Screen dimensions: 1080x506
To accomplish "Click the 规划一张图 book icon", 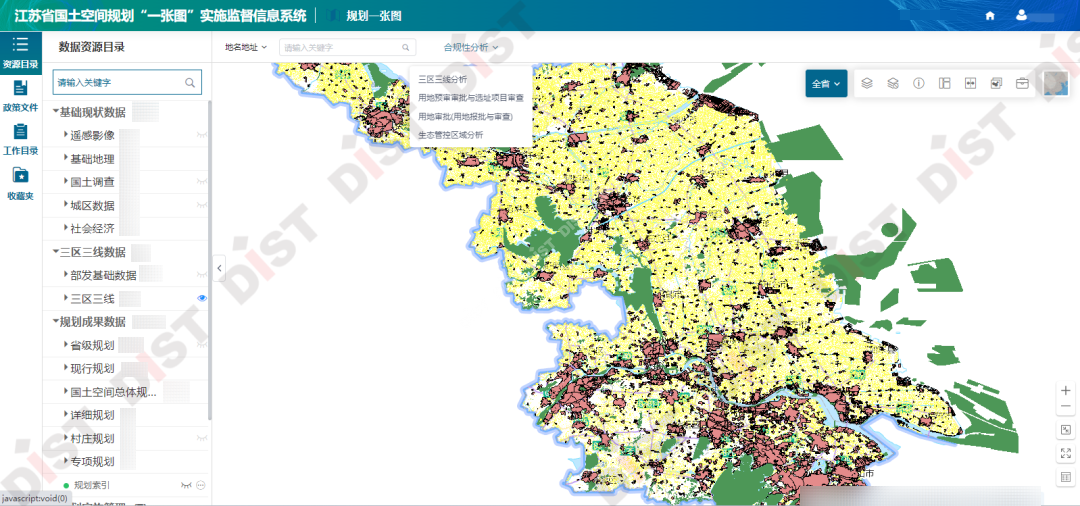I will tap(334, 15).
